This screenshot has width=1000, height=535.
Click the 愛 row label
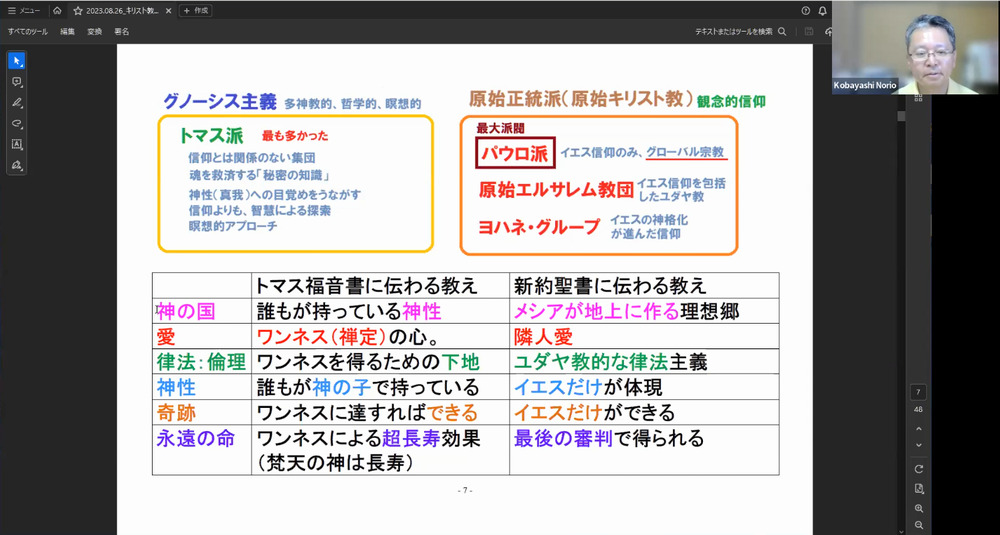[x=166, y=337]
